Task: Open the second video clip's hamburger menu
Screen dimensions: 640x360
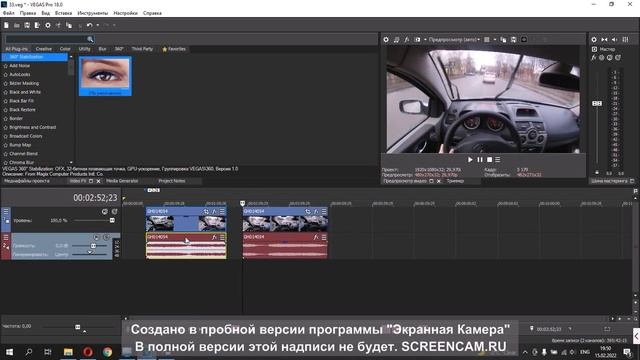Action: [x=324, y=211]
